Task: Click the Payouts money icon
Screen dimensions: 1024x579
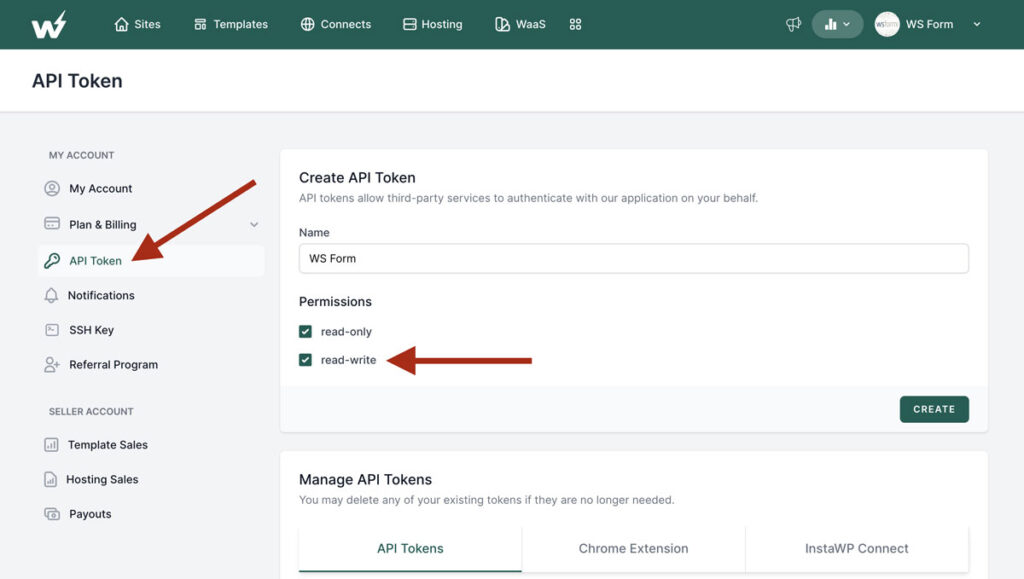Action: [x=52, y=514]
